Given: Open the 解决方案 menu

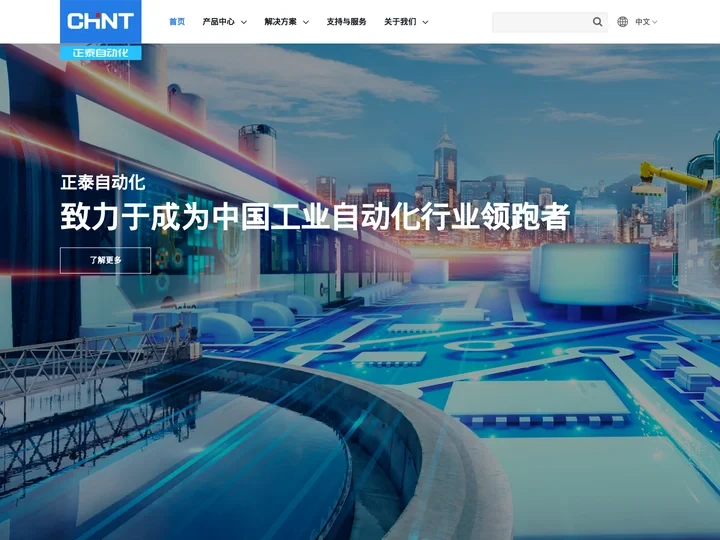Looking at the screenshot, I should point(281,22).
